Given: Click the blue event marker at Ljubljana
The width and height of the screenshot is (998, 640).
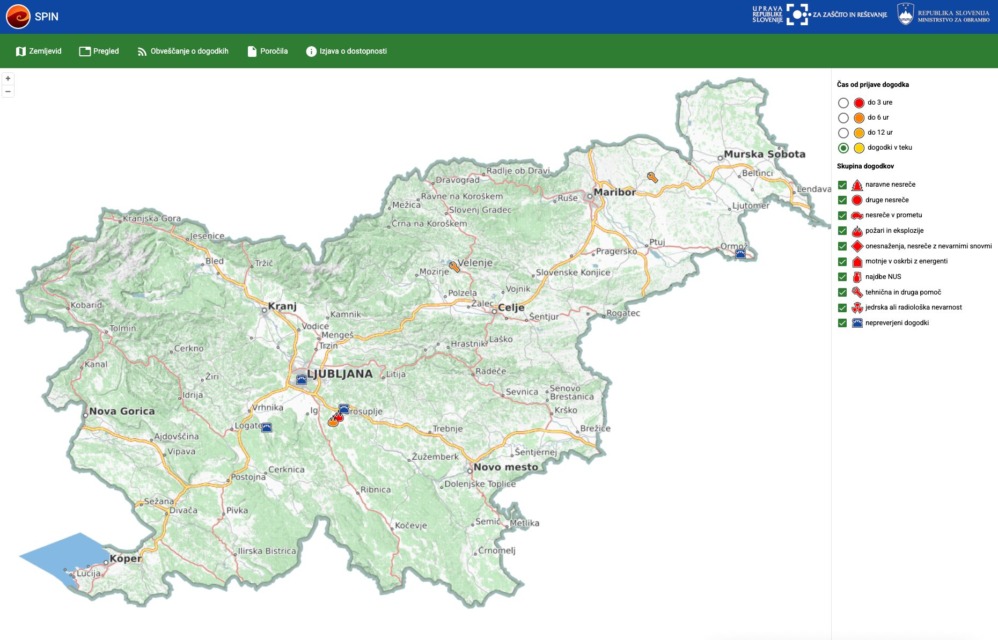Looking at the screenshot, I should point(302,379).
